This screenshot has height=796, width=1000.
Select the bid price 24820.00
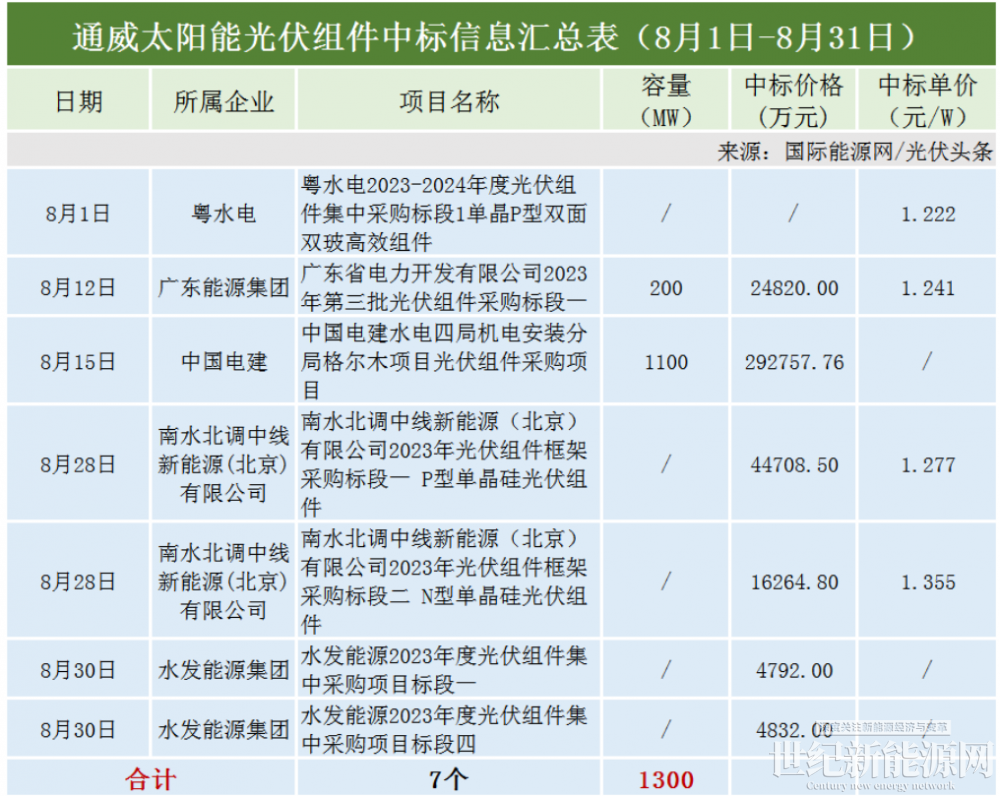coord(794,288)
